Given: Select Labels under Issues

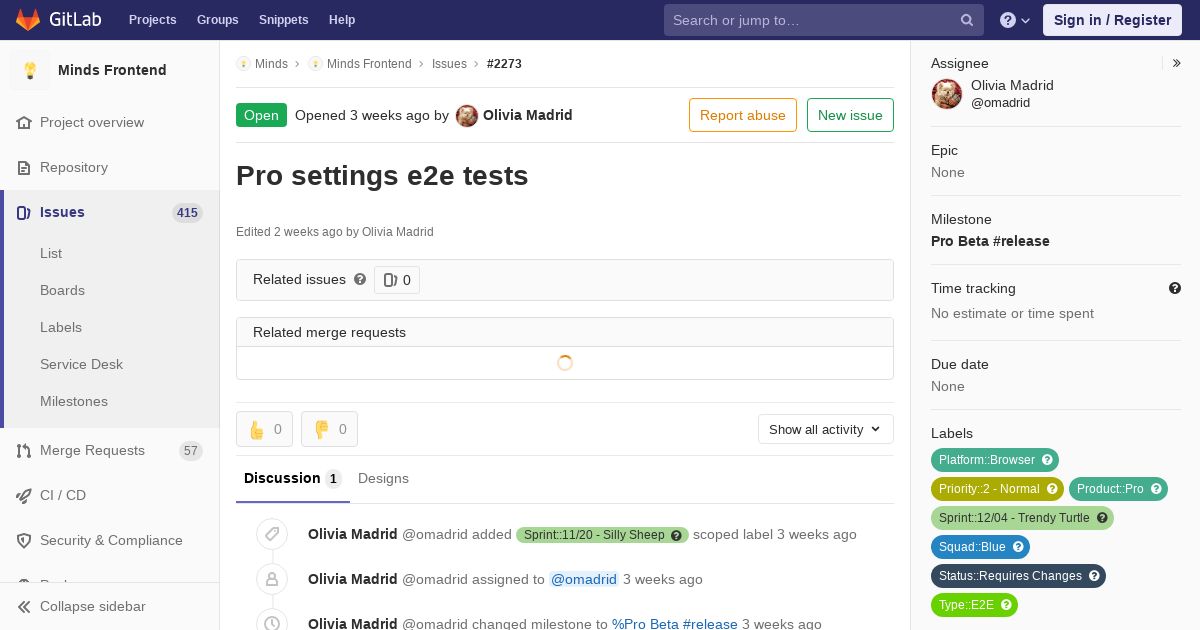Looking at the screenshot, I should click(61, 328).
